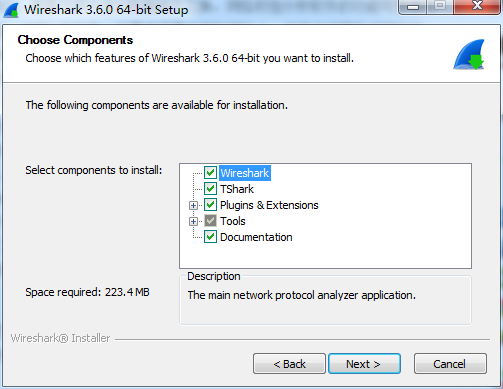Cancel the Wireshark setup
Screen dimensions: 503x389
450,364
